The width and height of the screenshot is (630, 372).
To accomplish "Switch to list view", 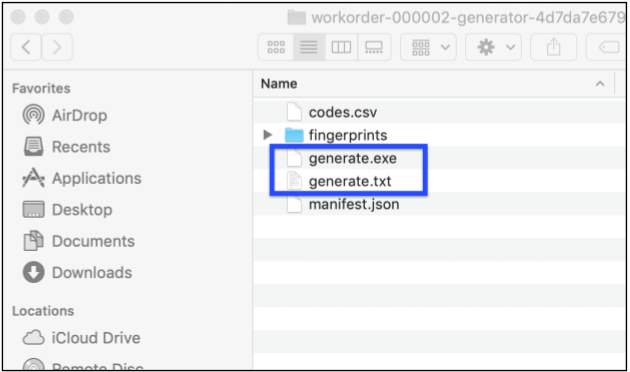I will point(309,47).
